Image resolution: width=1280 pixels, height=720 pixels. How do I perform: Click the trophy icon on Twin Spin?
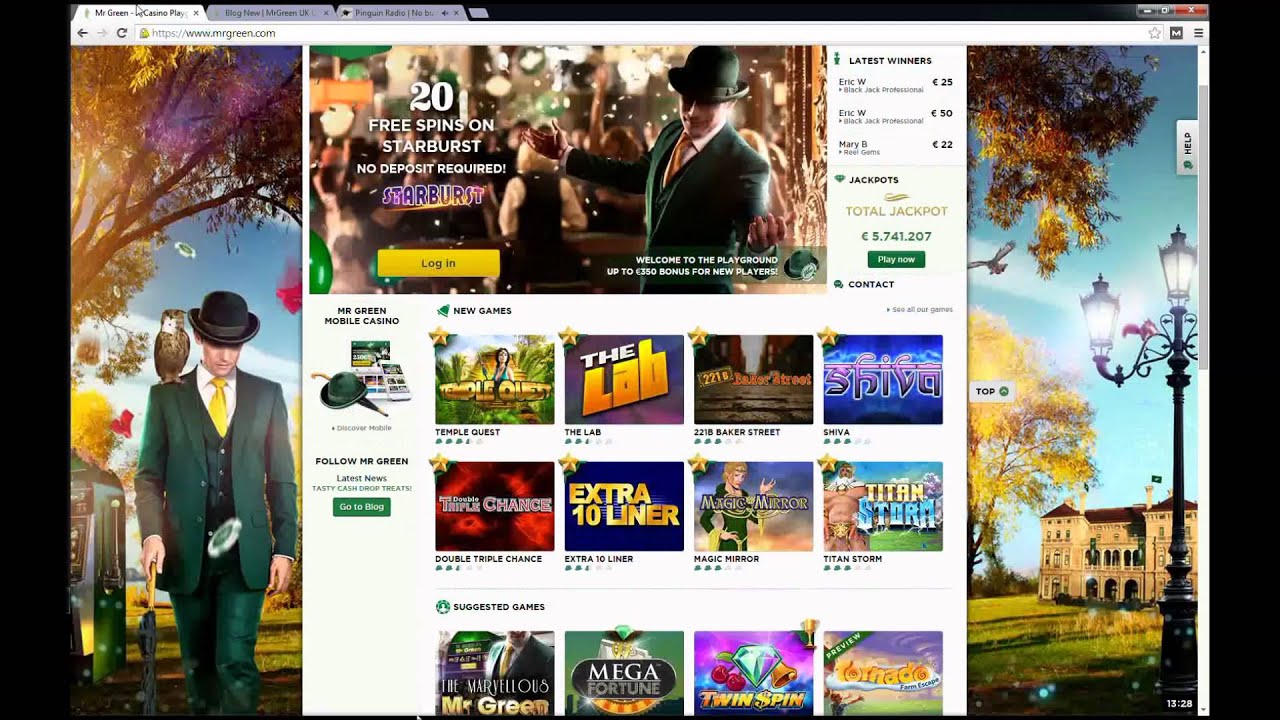coord(809,634)
